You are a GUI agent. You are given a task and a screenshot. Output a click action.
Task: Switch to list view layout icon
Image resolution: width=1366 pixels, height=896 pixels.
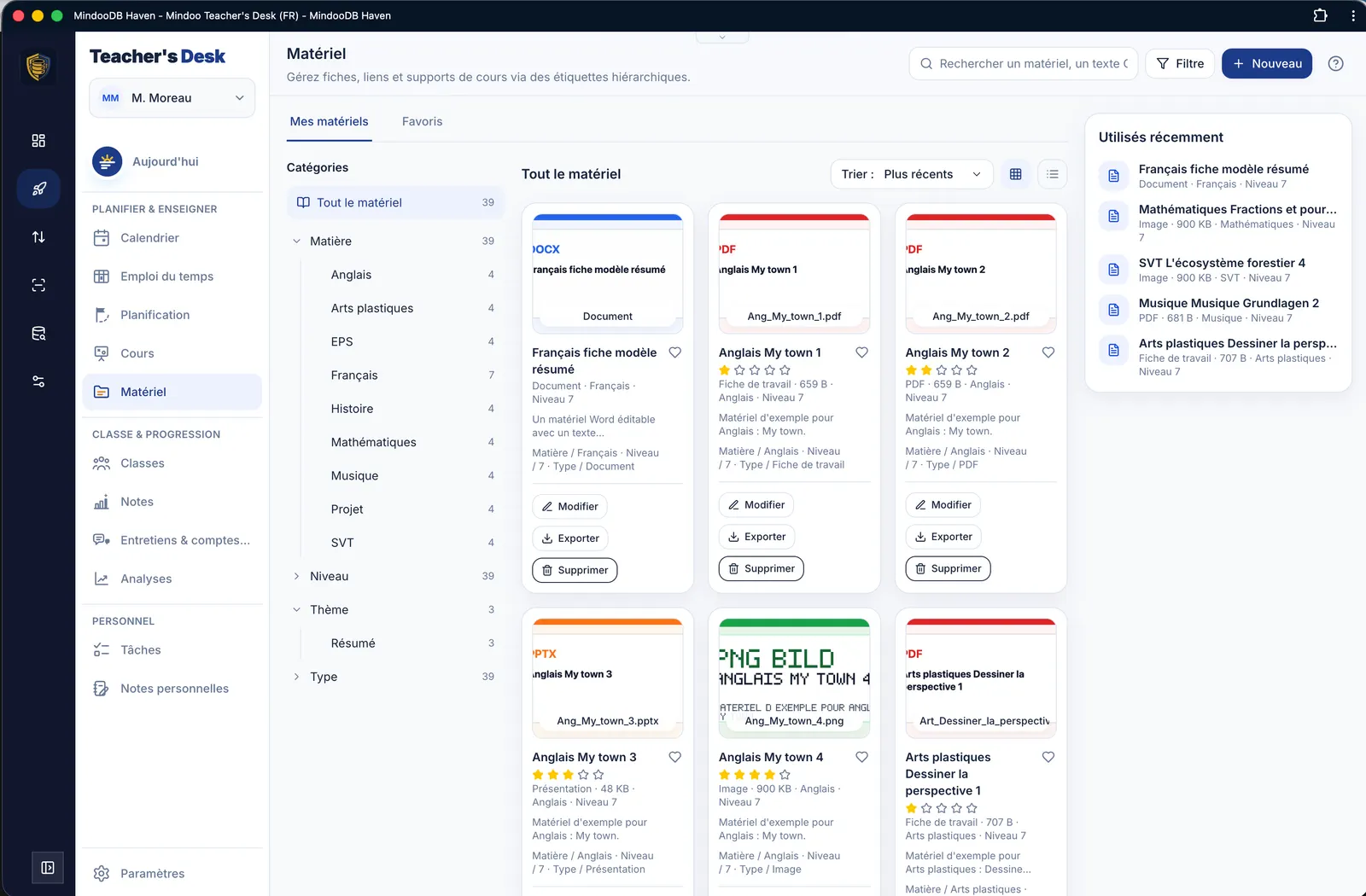pos(1053,174)
